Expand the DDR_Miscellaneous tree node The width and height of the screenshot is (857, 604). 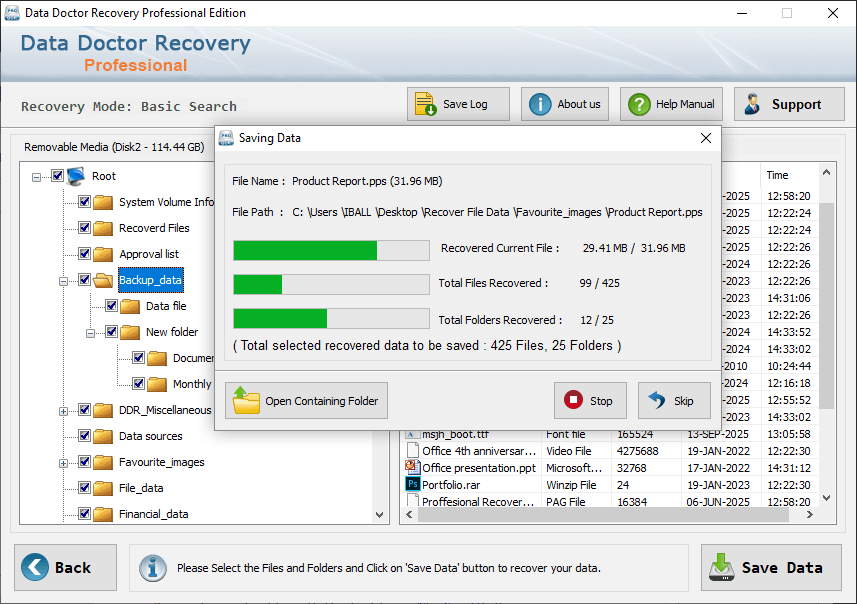coord(63,411)
